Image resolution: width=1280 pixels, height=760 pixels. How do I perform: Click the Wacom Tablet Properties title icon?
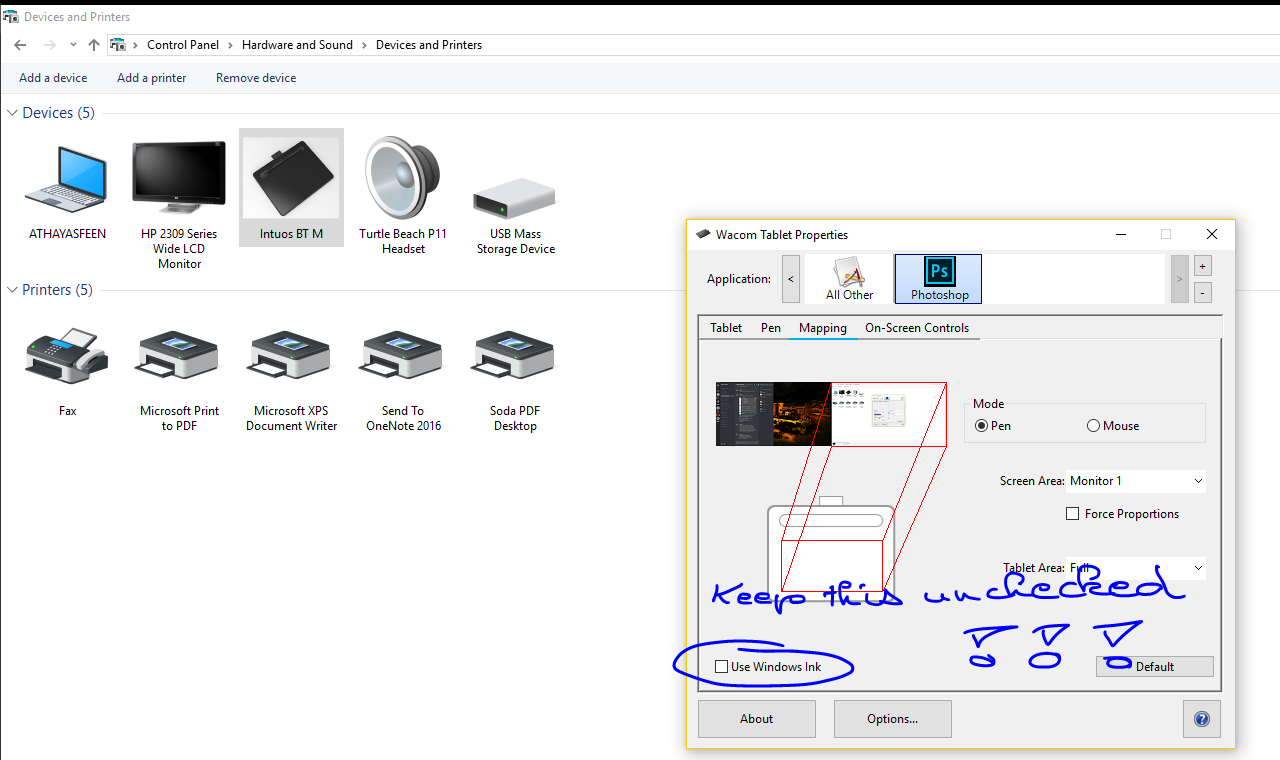point(703,235)
